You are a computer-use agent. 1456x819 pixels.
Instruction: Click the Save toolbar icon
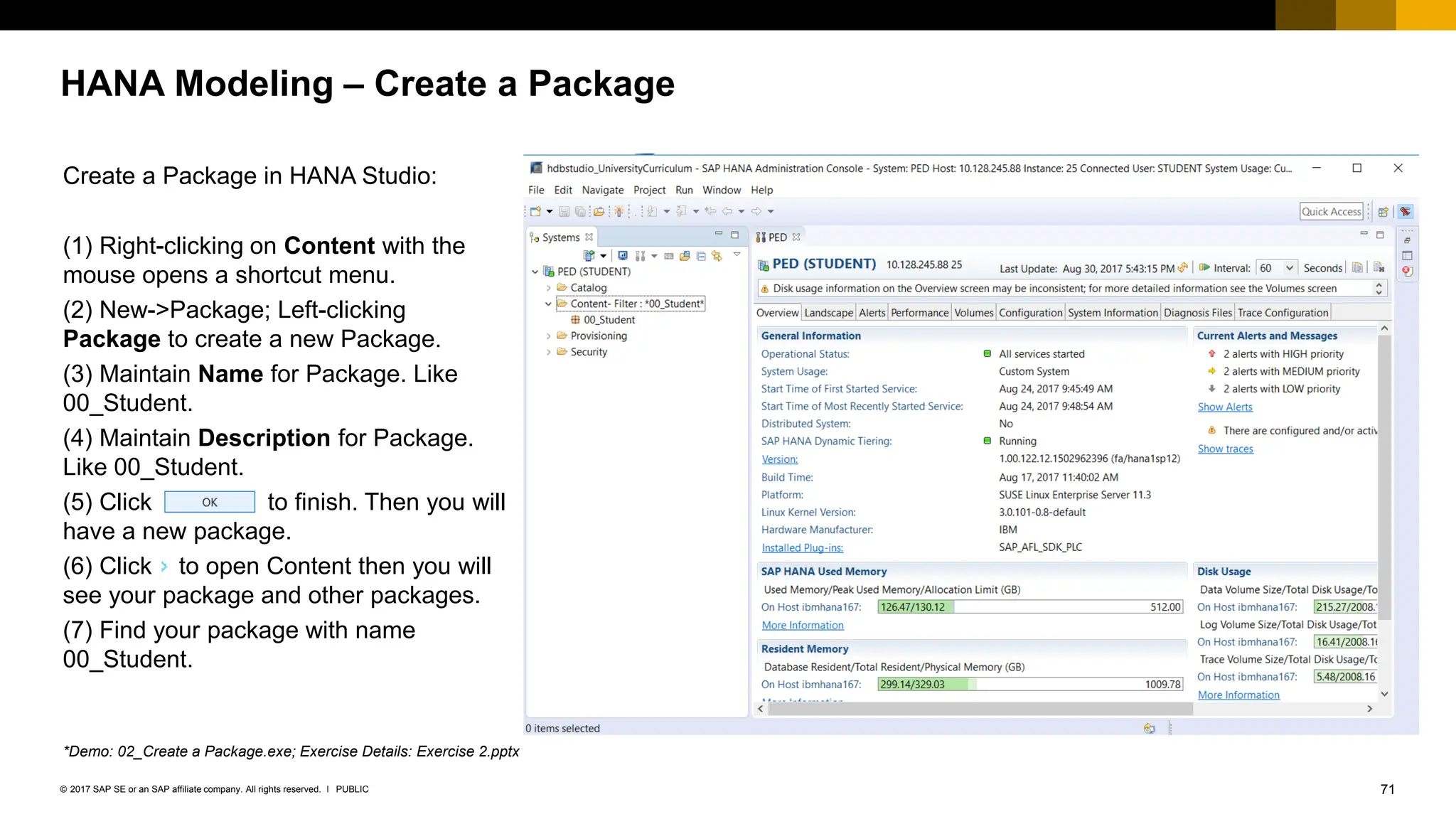pyautogui.click(x=564, y=212)
